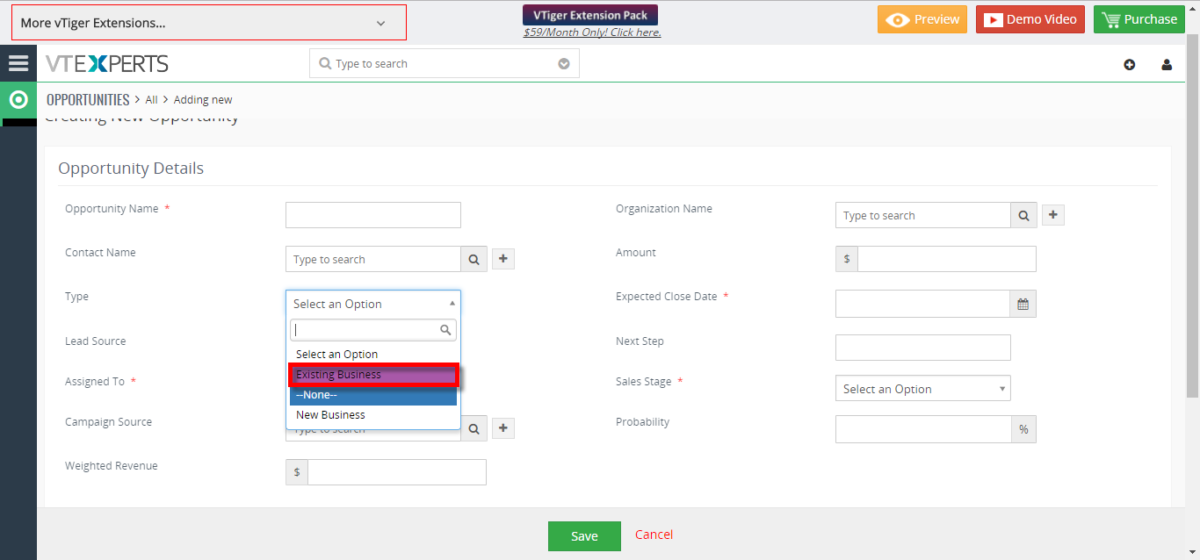Viewport: 1200px width, 560px height.
Task: Open the Sales Stage dropdown
Action: coord(922,388)
